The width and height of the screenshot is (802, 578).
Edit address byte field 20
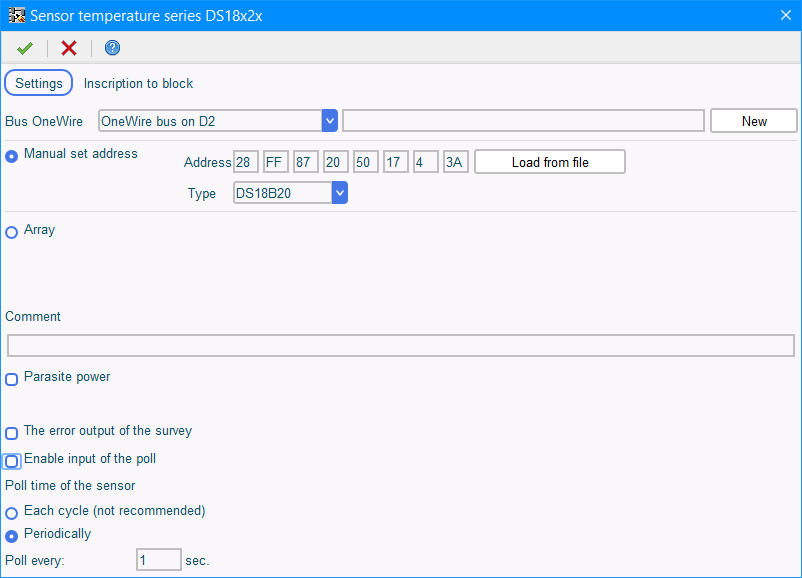[336, 162]
